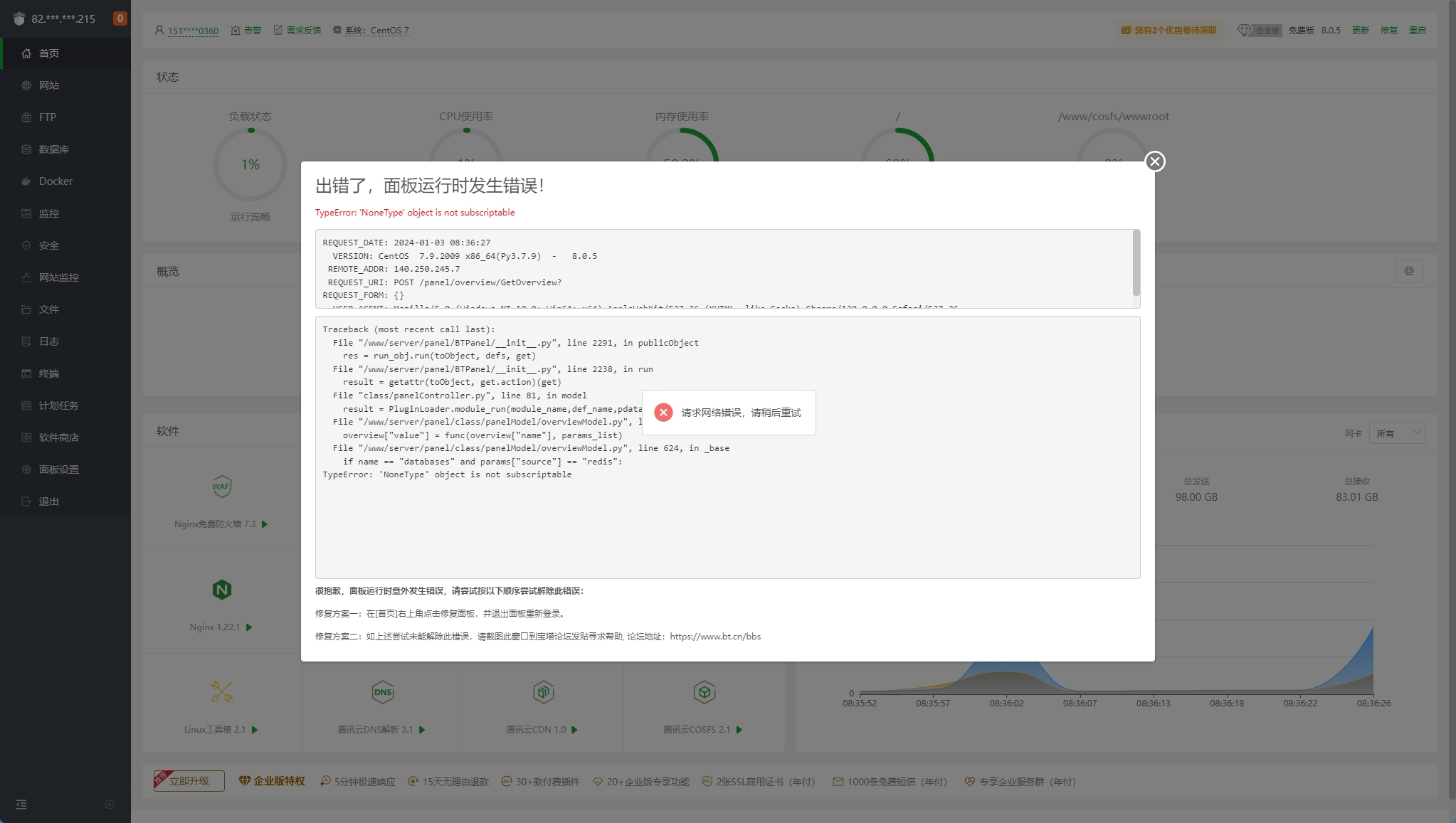Click the 腾讯云DNS解析 DNS icon
Image resolution: width=1456 pixels, height=823 pixels.
click(x=383, y=692)
